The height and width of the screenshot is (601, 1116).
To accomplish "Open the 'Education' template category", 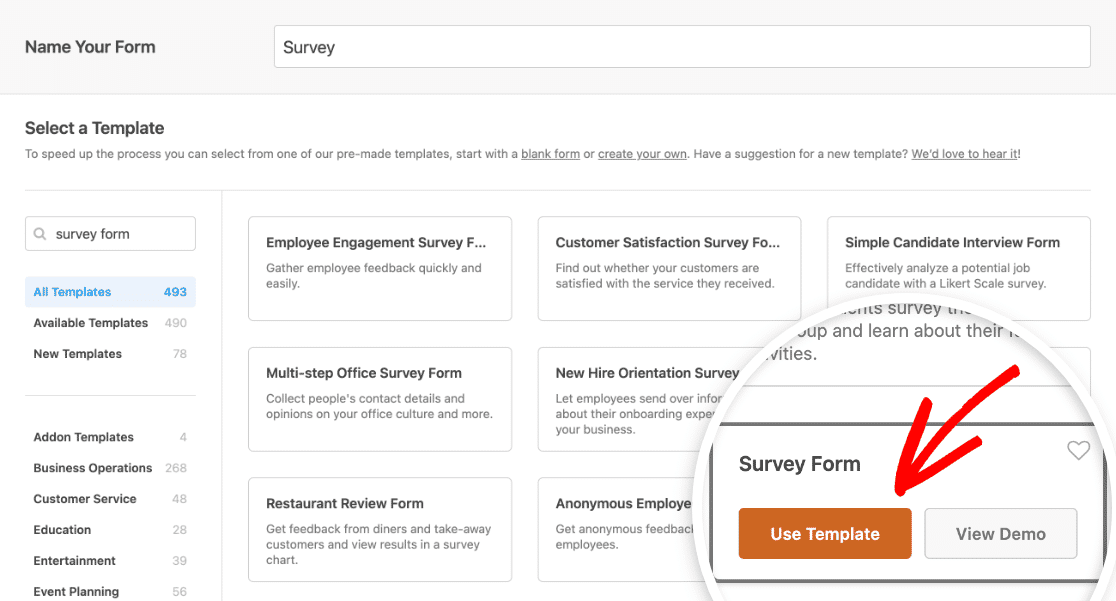I will (x=62, y=529).
